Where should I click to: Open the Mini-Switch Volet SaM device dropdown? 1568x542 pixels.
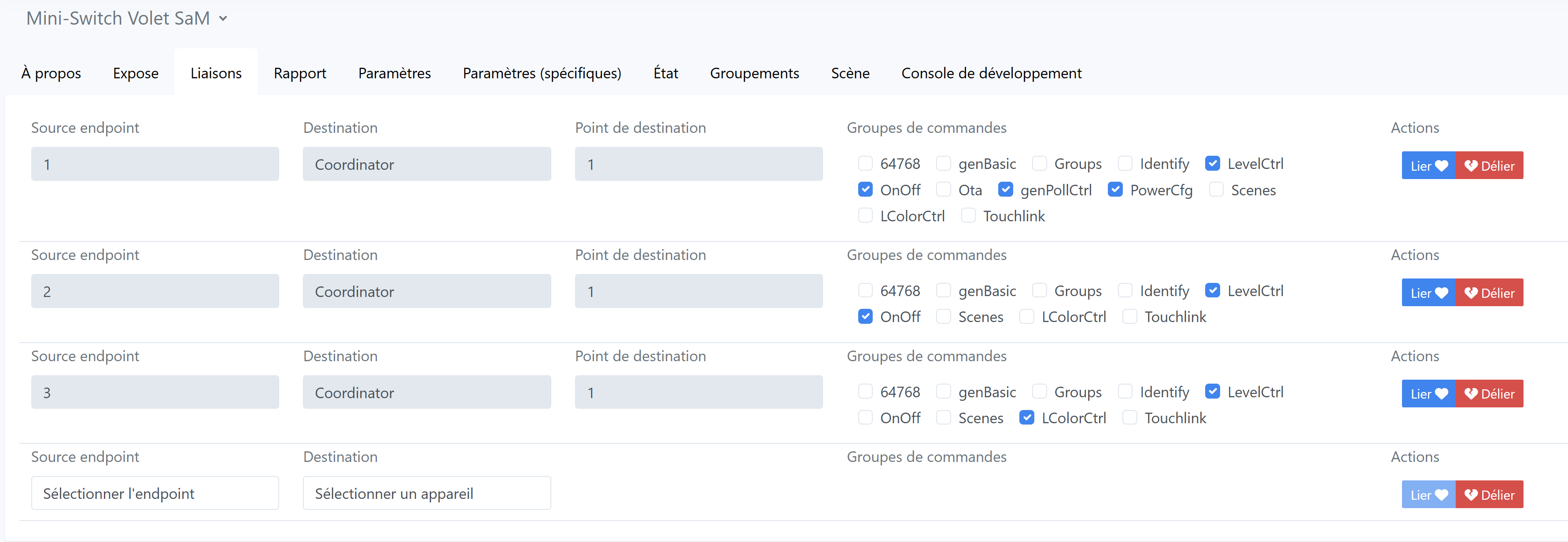[127, 18]
